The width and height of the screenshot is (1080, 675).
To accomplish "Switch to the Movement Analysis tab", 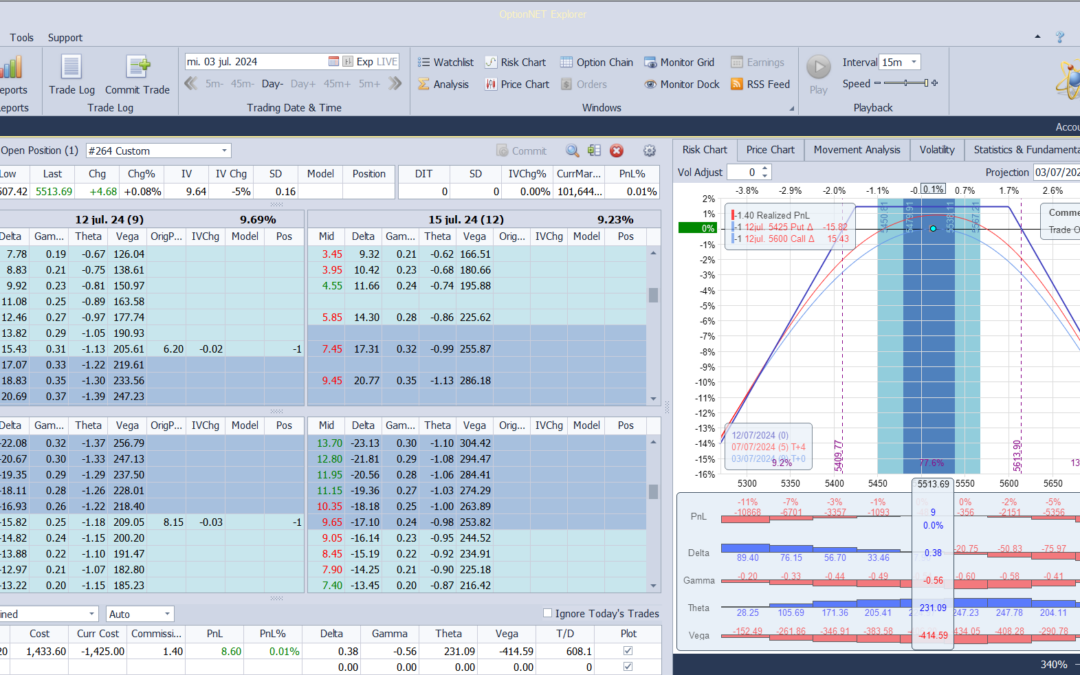I will (x=857, y=150).
